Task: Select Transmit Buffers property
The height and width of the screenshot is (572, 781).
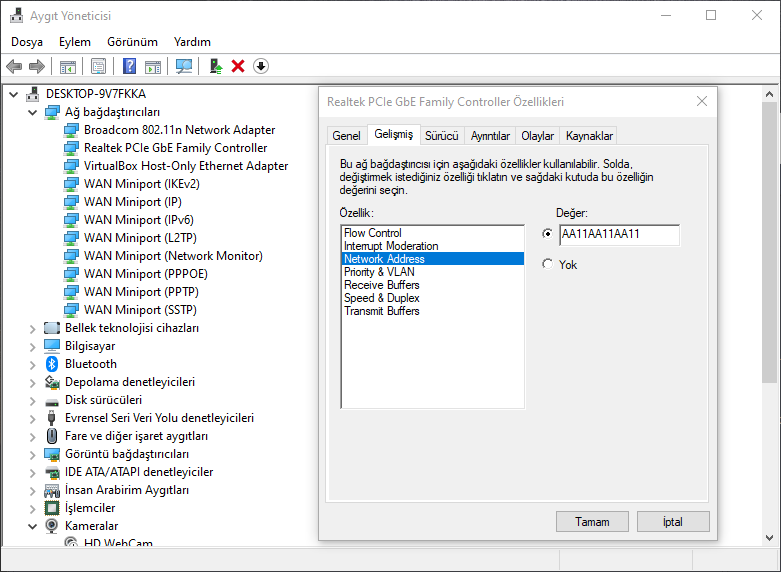Action: [433, 310]
